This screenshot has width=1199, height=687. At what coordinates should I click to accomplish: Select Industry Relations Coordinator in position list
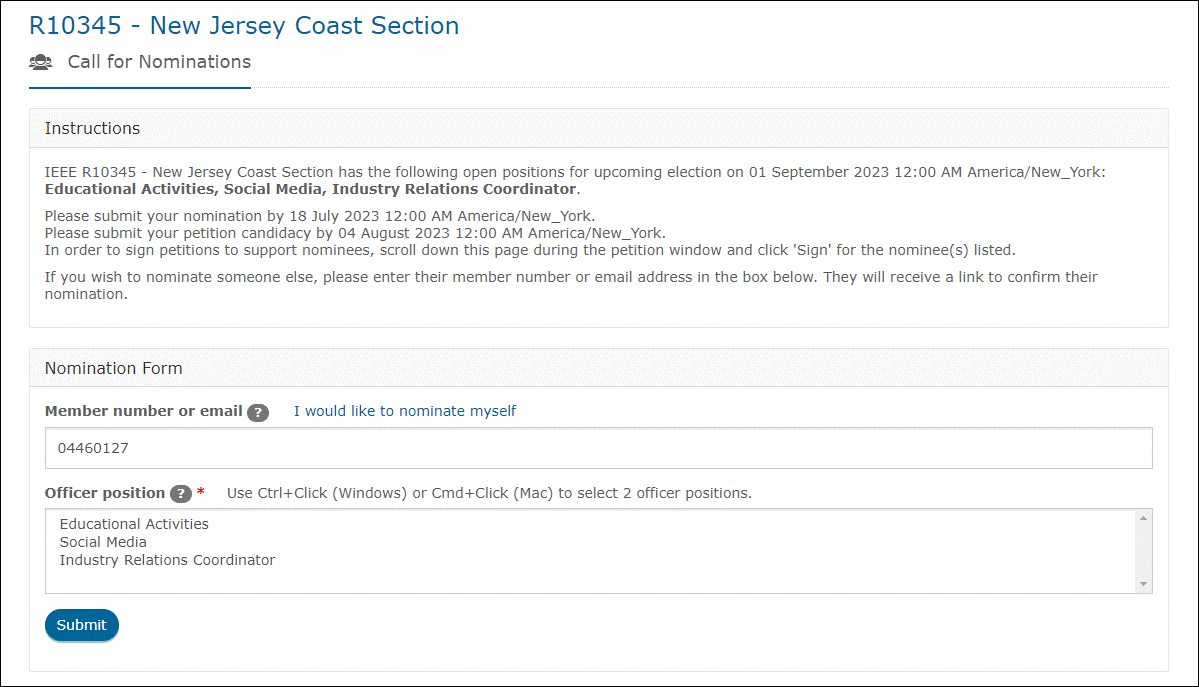[167, 560]
